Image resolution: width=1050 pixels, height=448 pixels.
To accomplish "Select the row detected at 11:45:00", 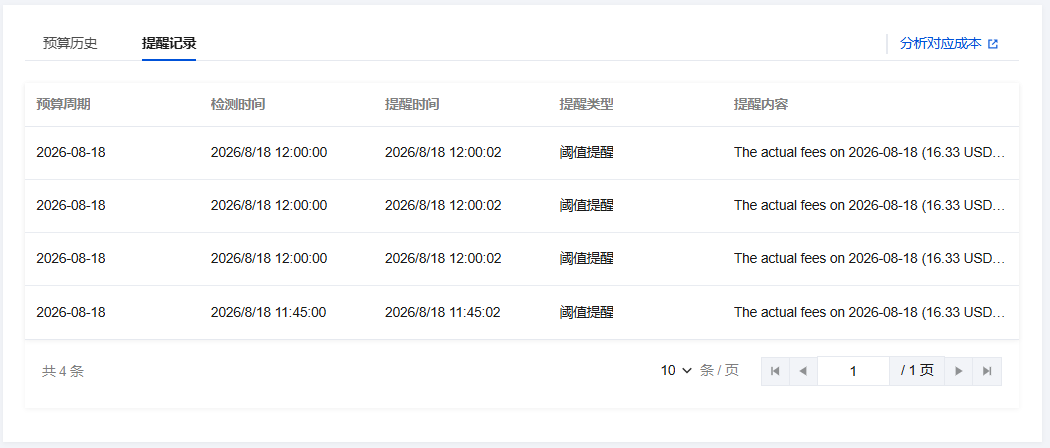I will click(522, 312).
